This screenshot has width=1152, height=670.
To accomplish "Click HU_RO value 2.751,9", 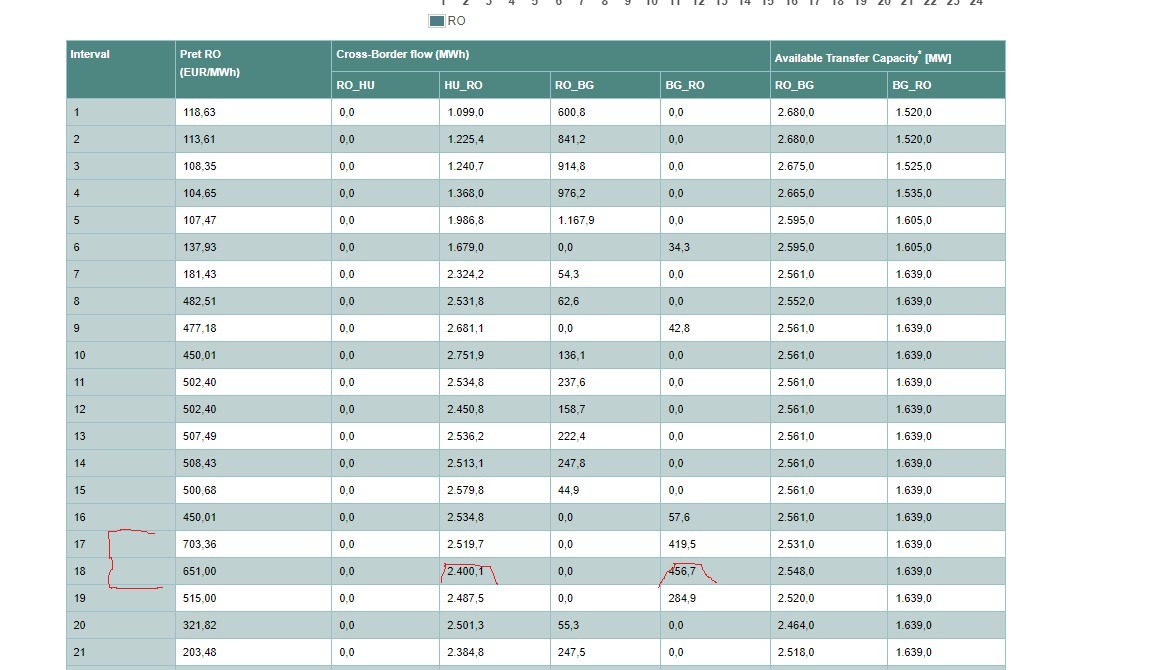I will pos(466,356).
